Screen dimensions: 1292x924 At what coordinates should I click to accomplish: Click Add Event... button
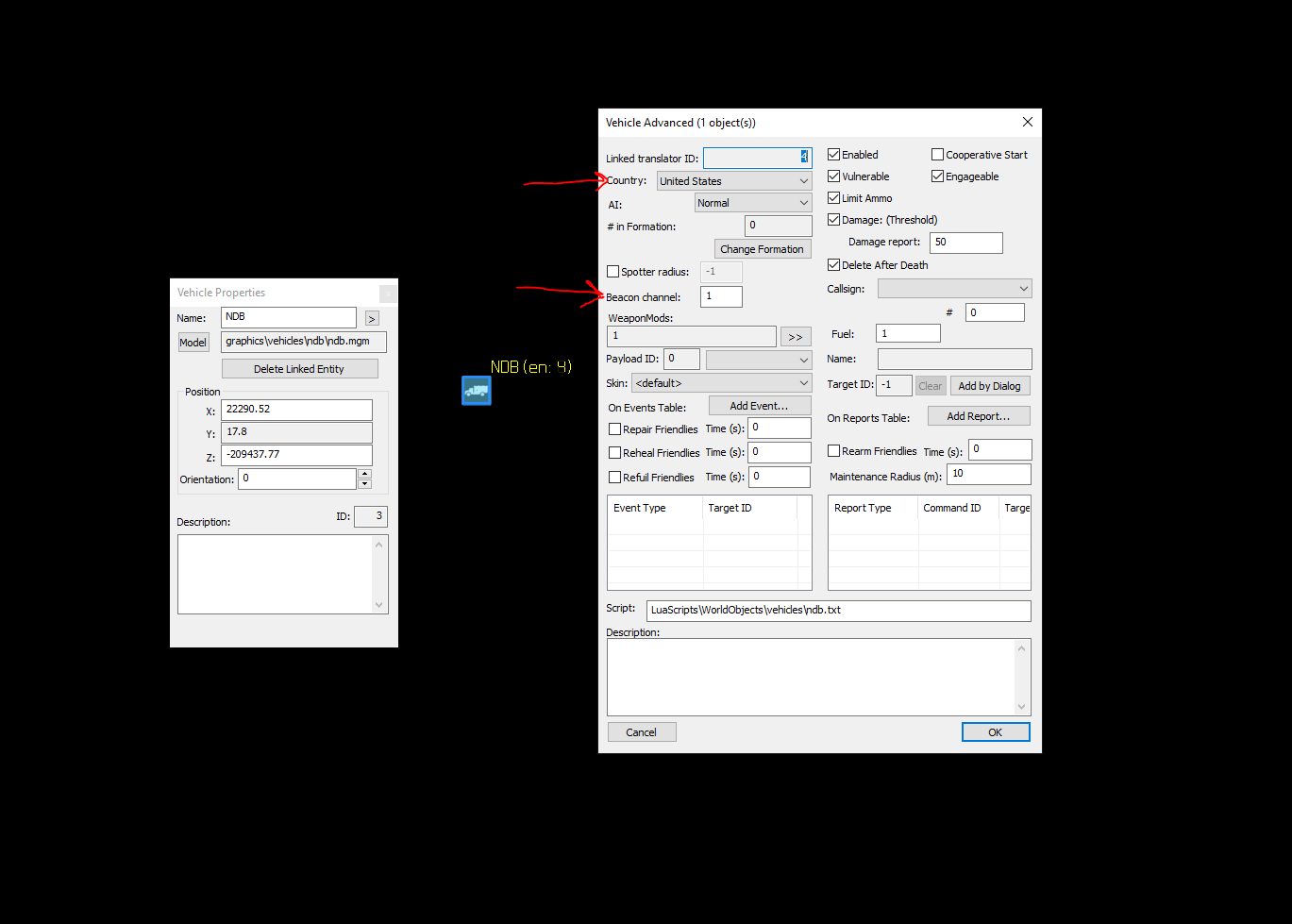click(759, 406)
